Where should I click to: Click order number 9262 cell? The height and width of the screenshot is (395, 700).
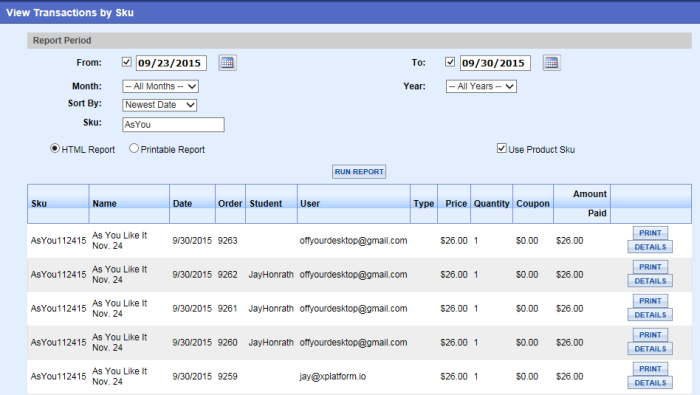[228, 274]
